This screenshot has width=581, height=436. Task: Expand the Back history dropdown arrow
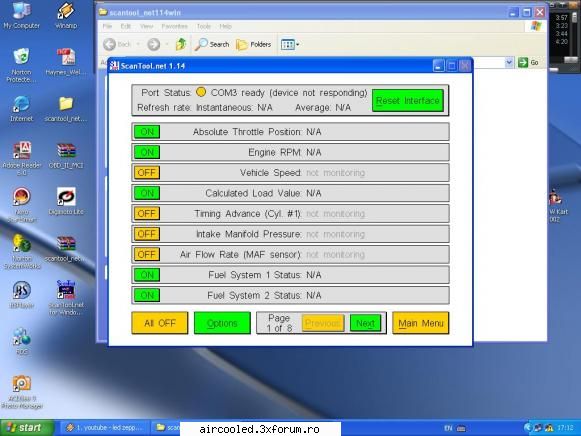point(138,44)
